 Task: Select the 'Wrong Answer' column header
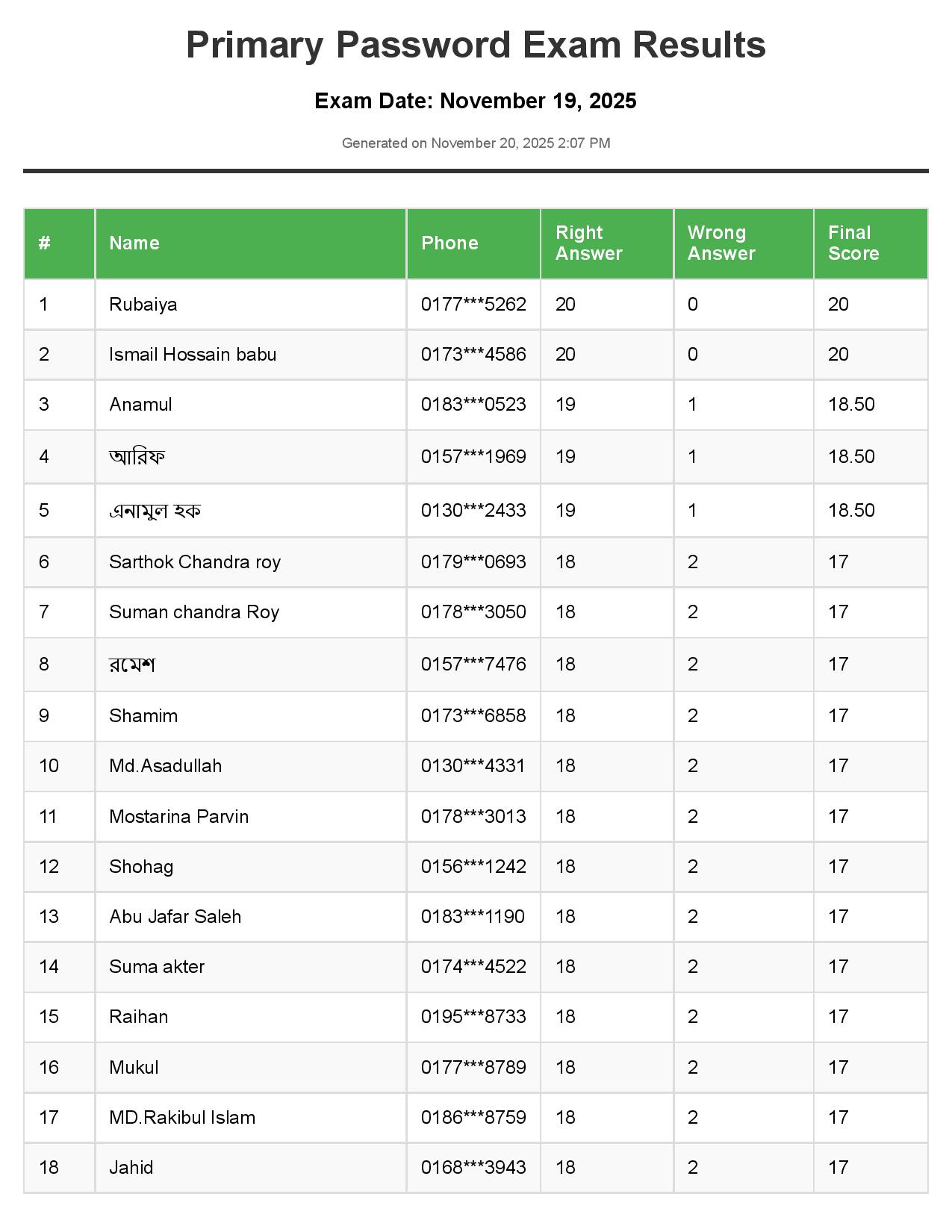click(x=721, y=243)
